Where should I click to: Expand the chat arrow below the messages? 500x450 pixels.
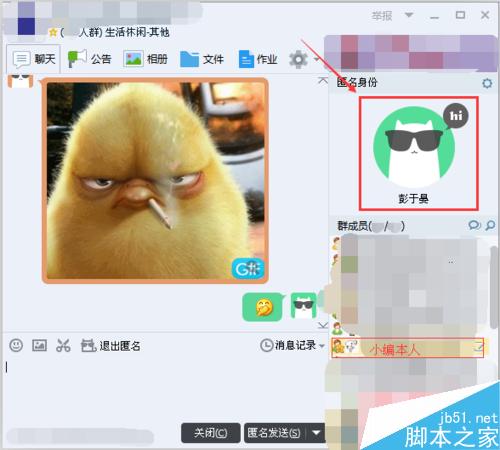click(323, 325)
